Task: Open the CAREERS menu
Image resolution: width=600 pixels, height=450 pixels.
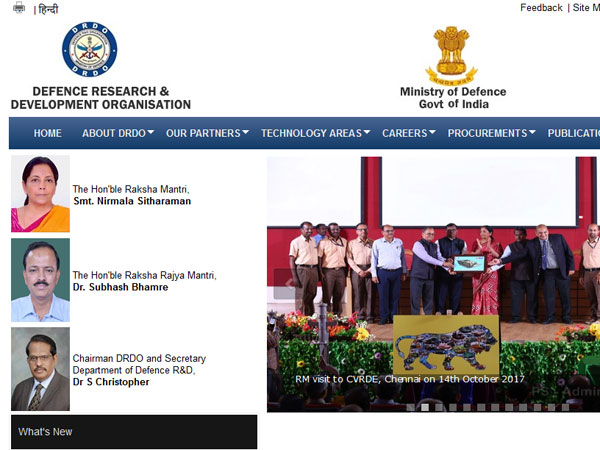Action: point(409,133)
